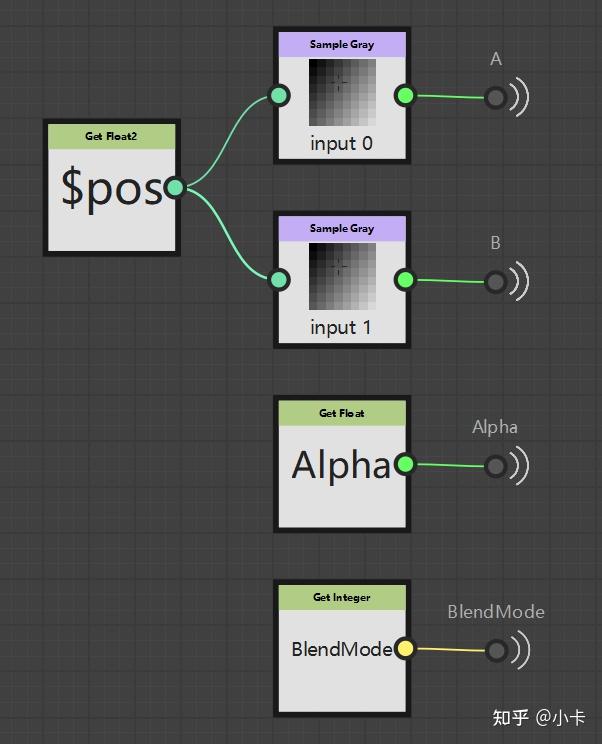
Task: Click 'BlendMode' text inside Get Integer node
Action: point(342,649)
